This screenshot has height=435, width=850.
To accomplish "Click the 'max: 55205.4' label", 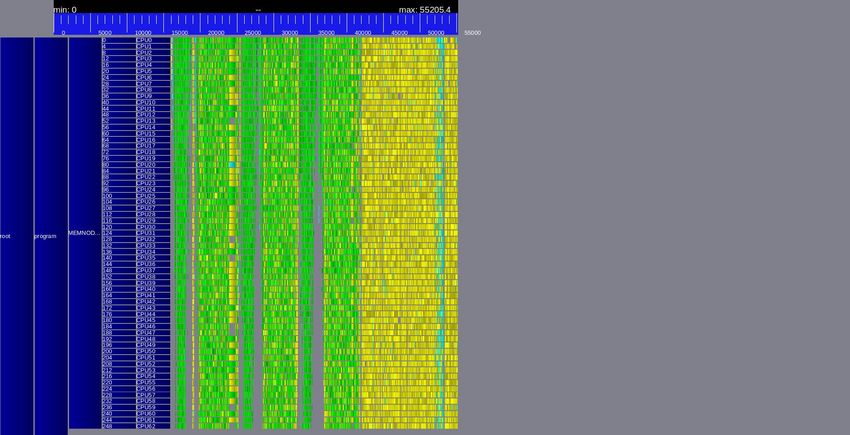I will pos(424,10).
